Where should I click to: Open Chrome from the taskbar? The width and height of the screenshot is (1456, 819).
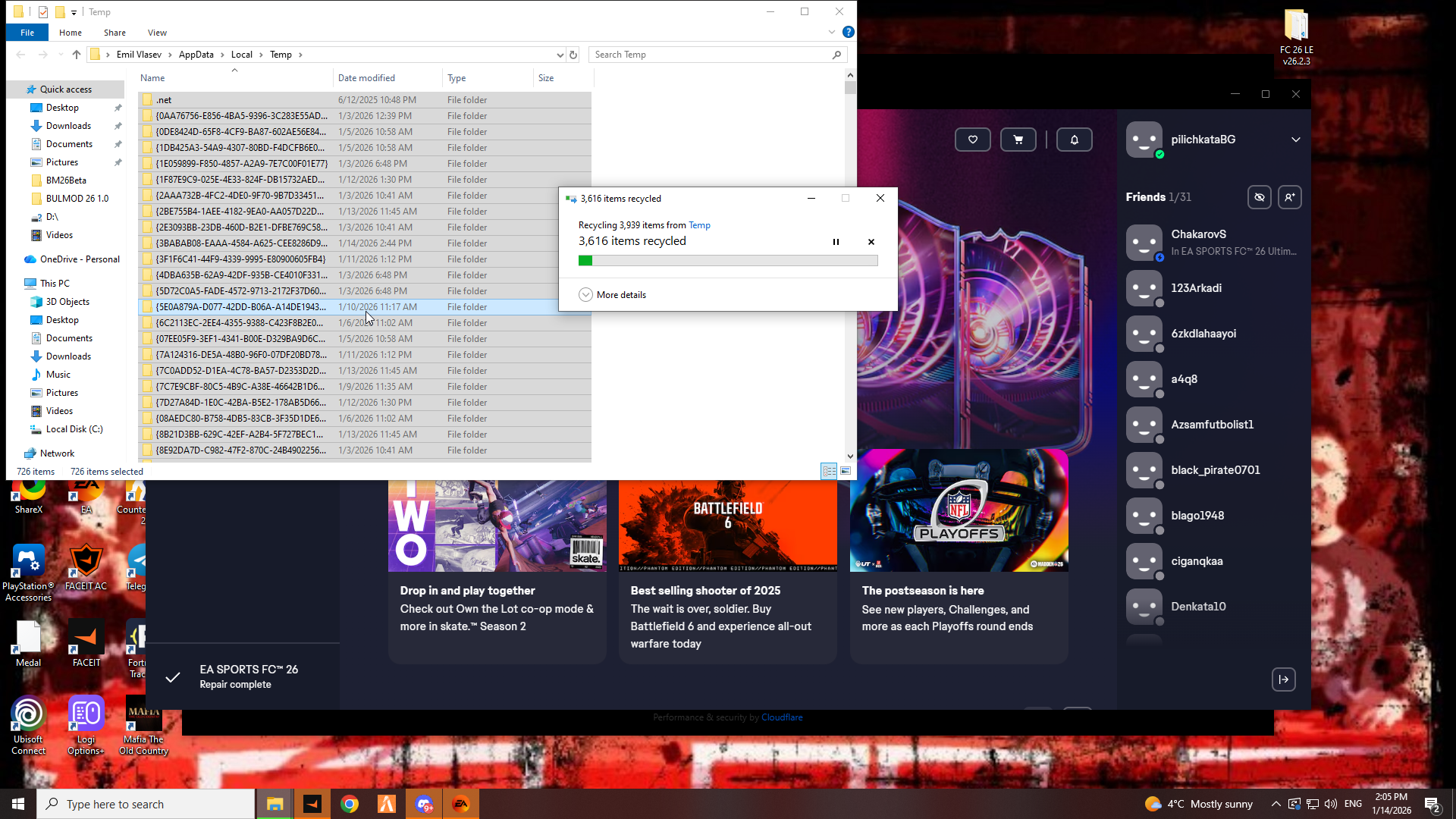coord(349,804)
